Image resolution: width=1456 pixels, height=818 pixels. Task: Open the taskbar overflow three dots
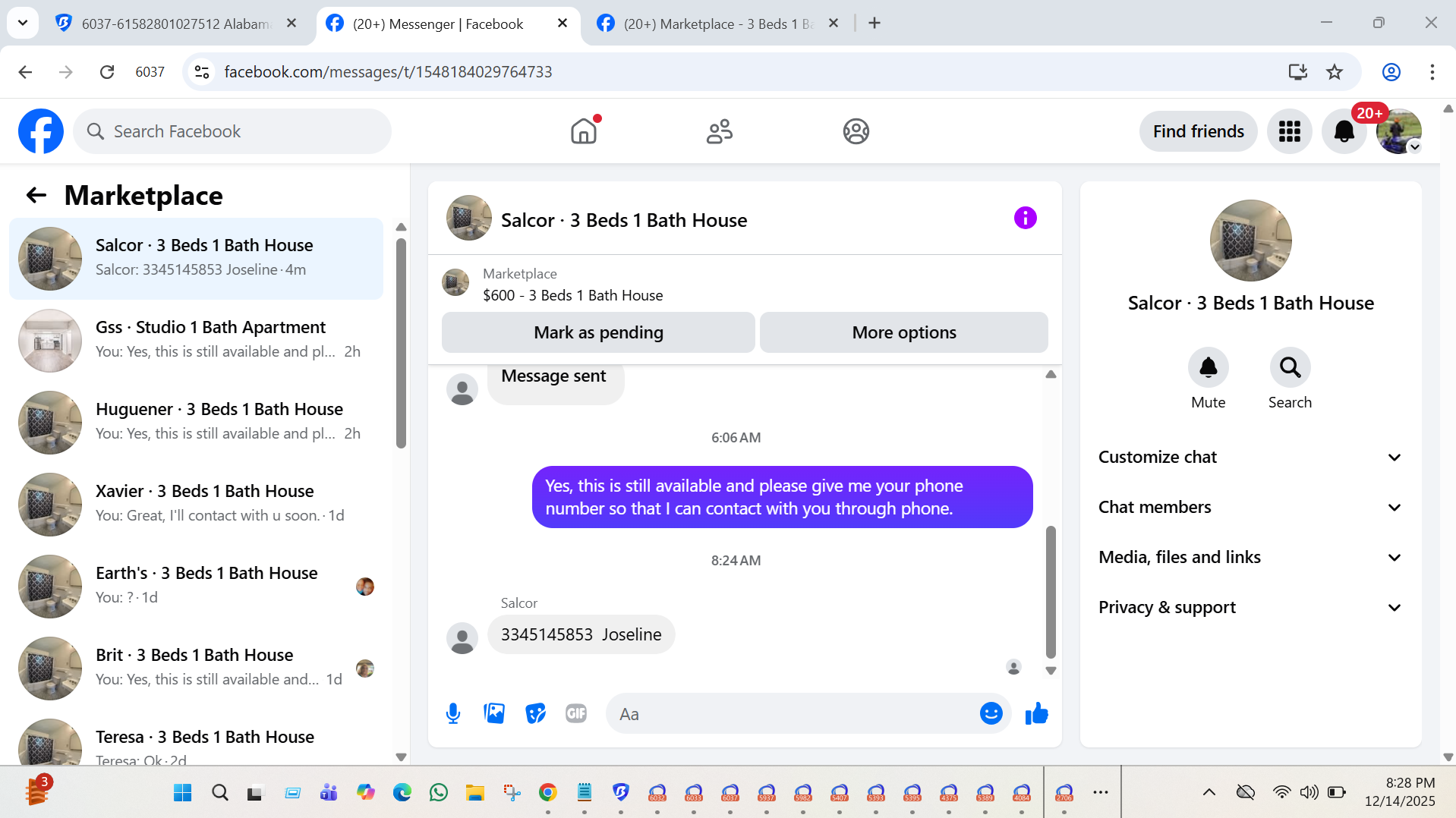tap(1100, 792)
